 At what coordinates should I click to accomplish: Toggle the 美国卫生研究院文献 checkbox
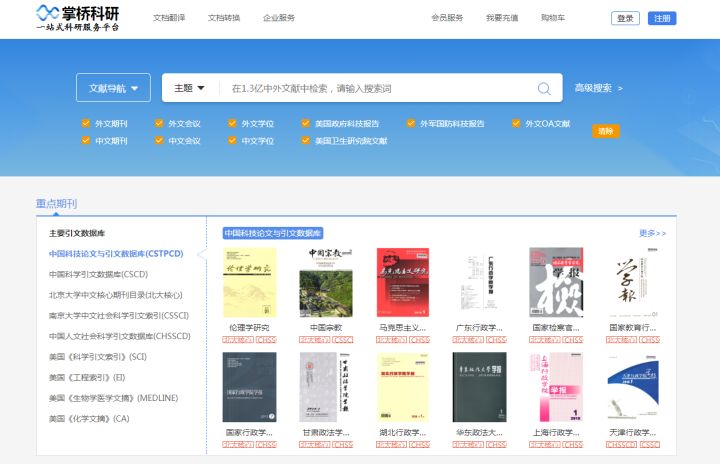pos(305,140)
